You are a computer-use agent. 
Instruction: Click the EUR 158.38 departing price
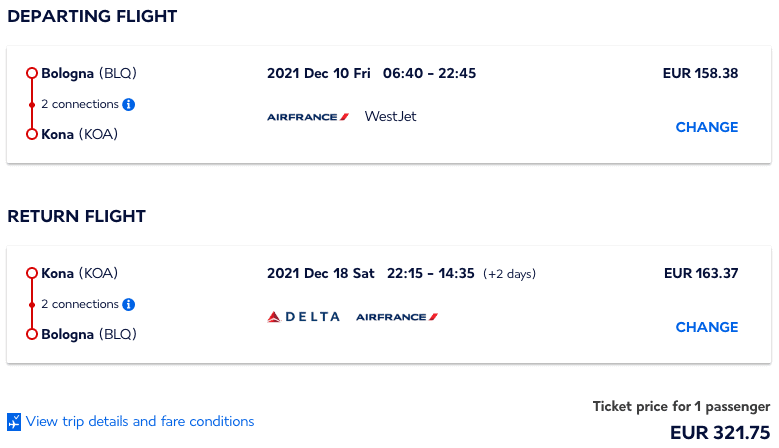pyautogui.click(x=700, y=73)
